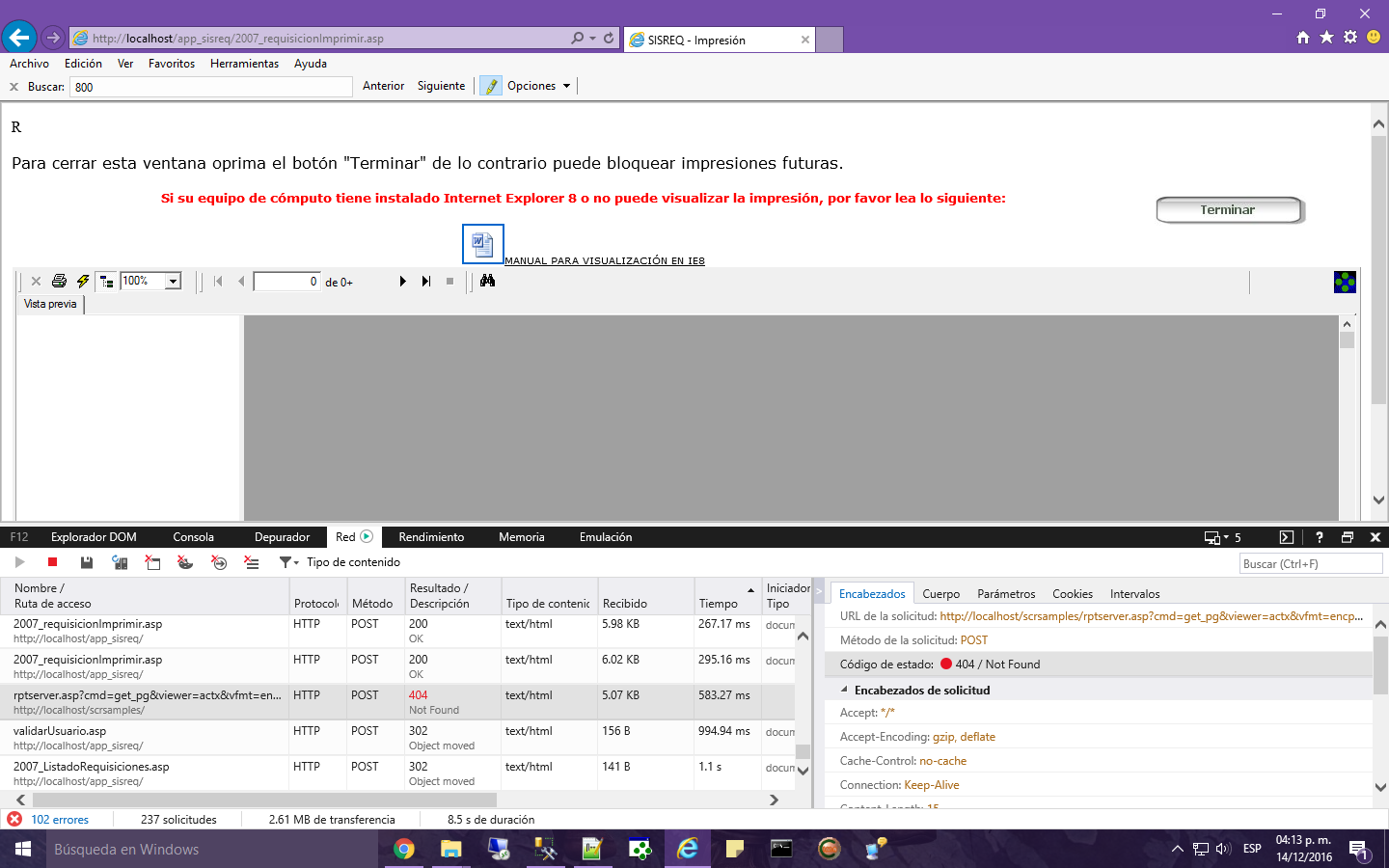Open the Edición menu

click(83, 64)
